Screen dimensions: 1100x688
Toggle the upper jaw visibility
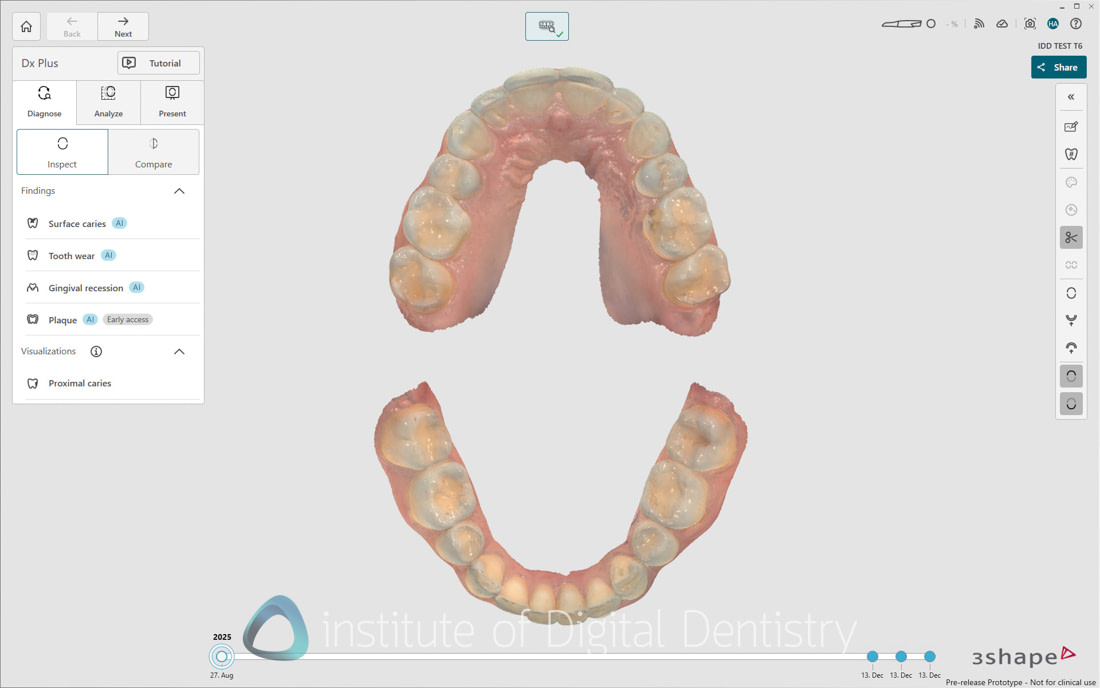1071,375
